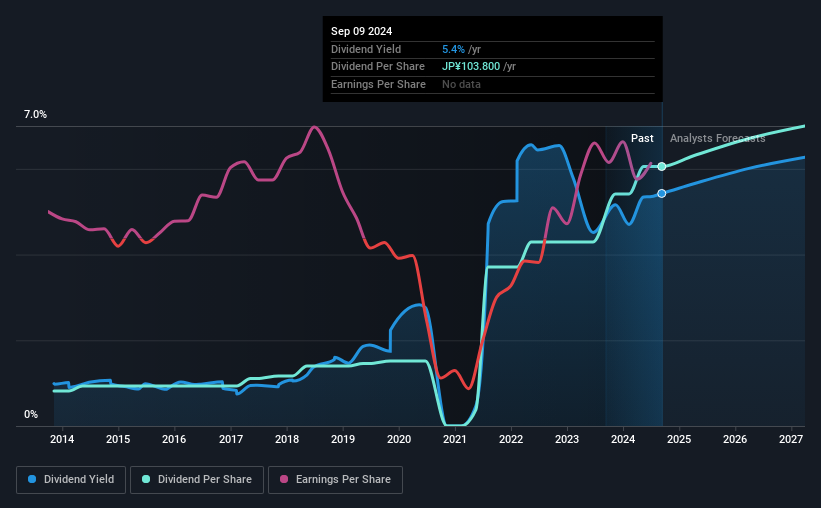Select the 2018 x-axis label

(x=287, y=439)
